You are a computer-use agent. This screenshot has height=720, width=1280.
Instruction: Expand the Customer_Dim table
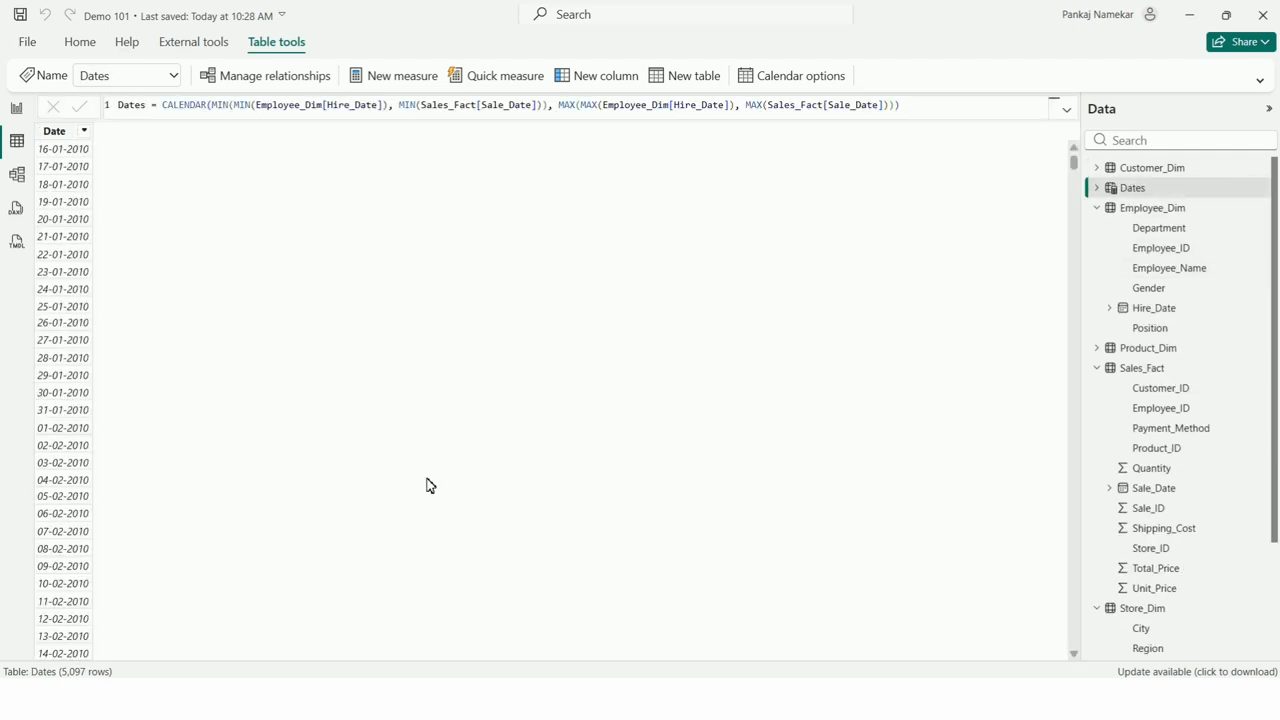click(x=1097, y=168)
